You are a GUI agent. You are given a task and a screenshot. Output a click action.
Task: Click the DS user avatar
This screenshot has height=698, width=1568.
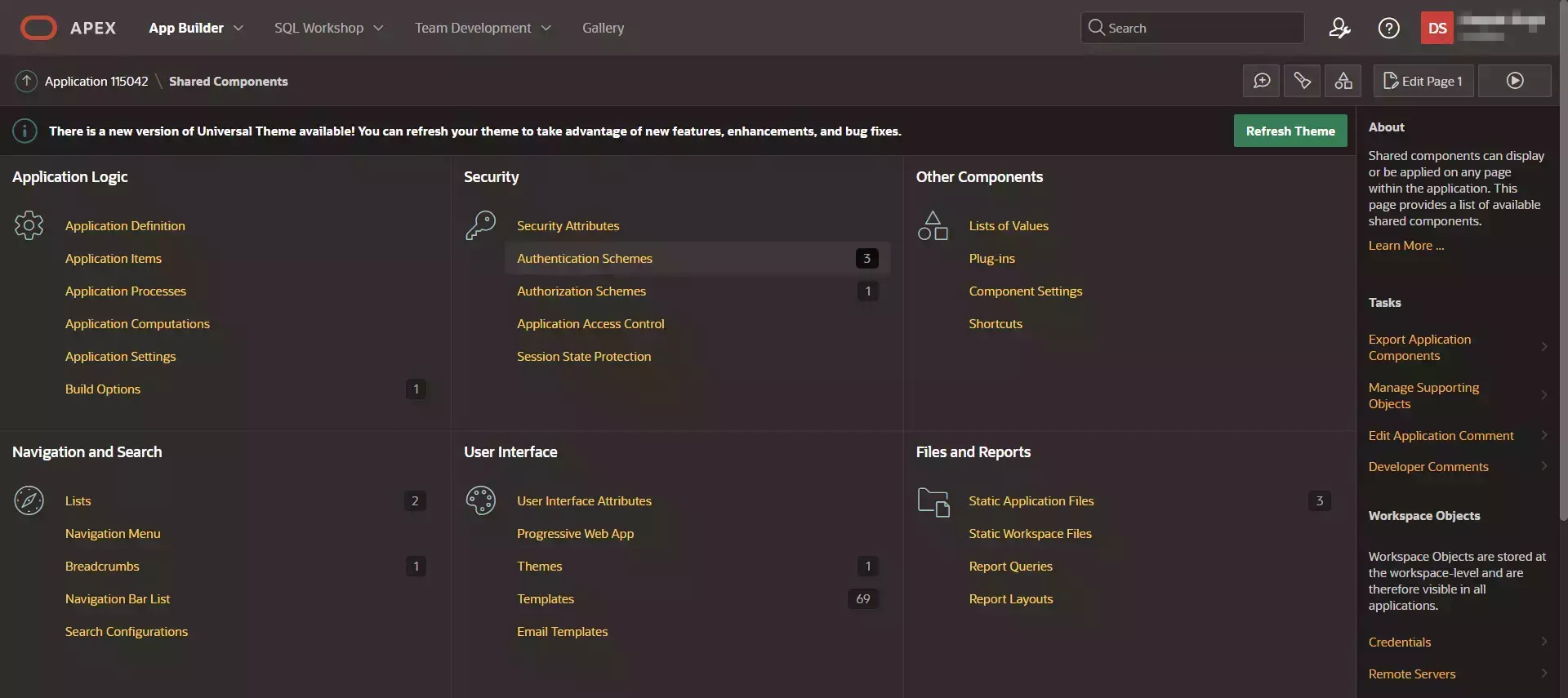(1437, 28)
